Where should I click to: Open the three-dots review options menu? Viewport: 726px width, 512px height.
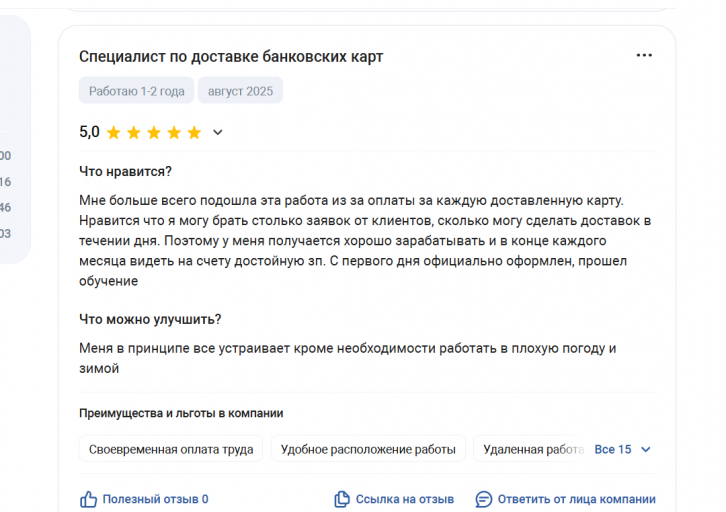point(644,56)
